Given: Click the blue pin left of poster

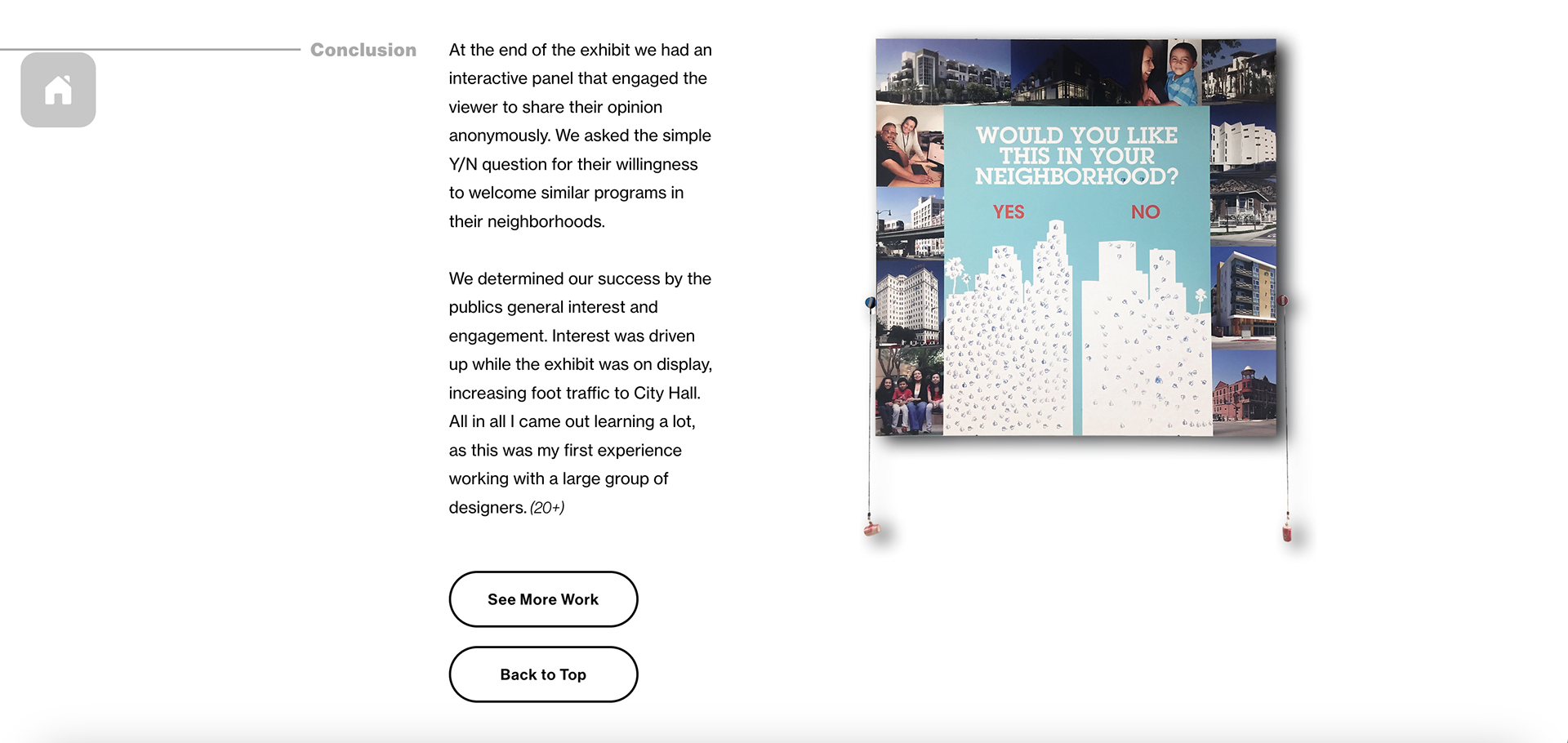Looking at the screenshot, I should click(871, 303).
